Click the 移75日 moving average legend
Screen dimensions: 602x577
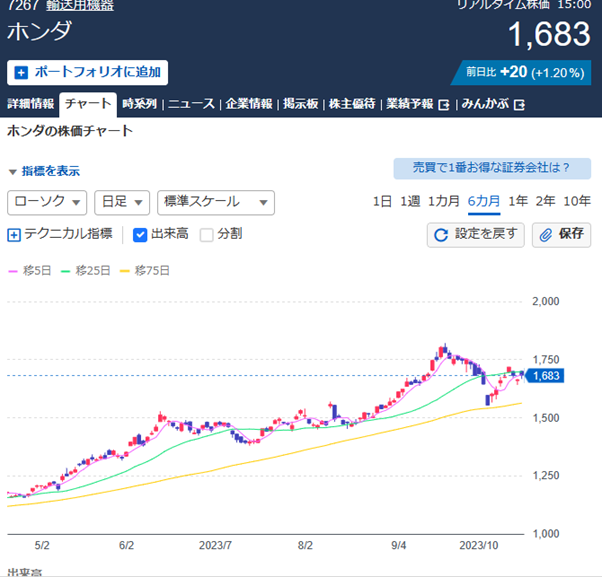click(x=145, y=271)
